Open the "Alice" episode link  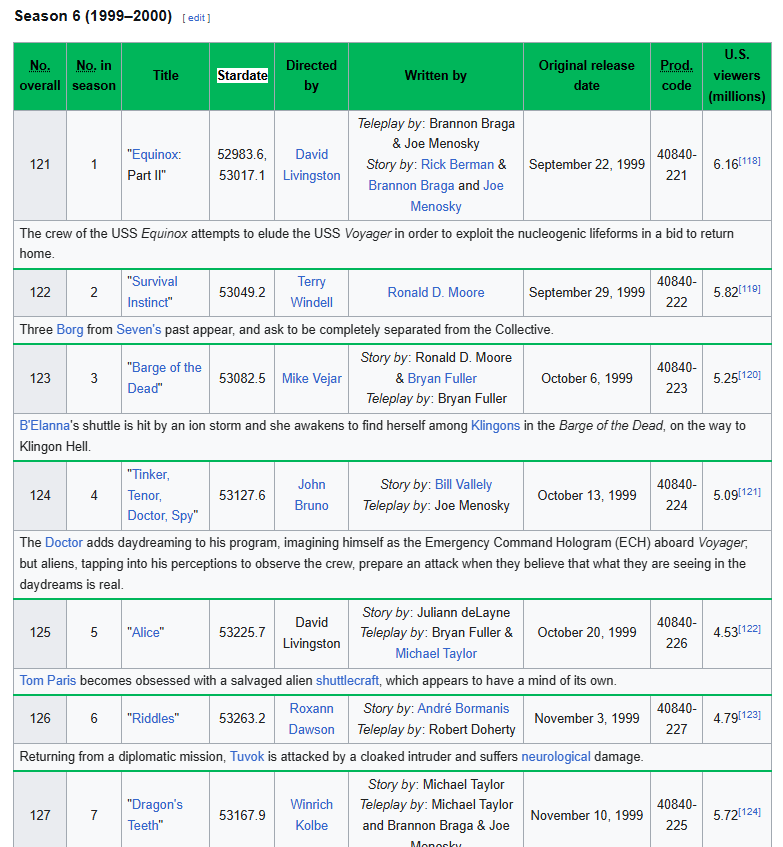pyautogui.click(x=146, y=633)
